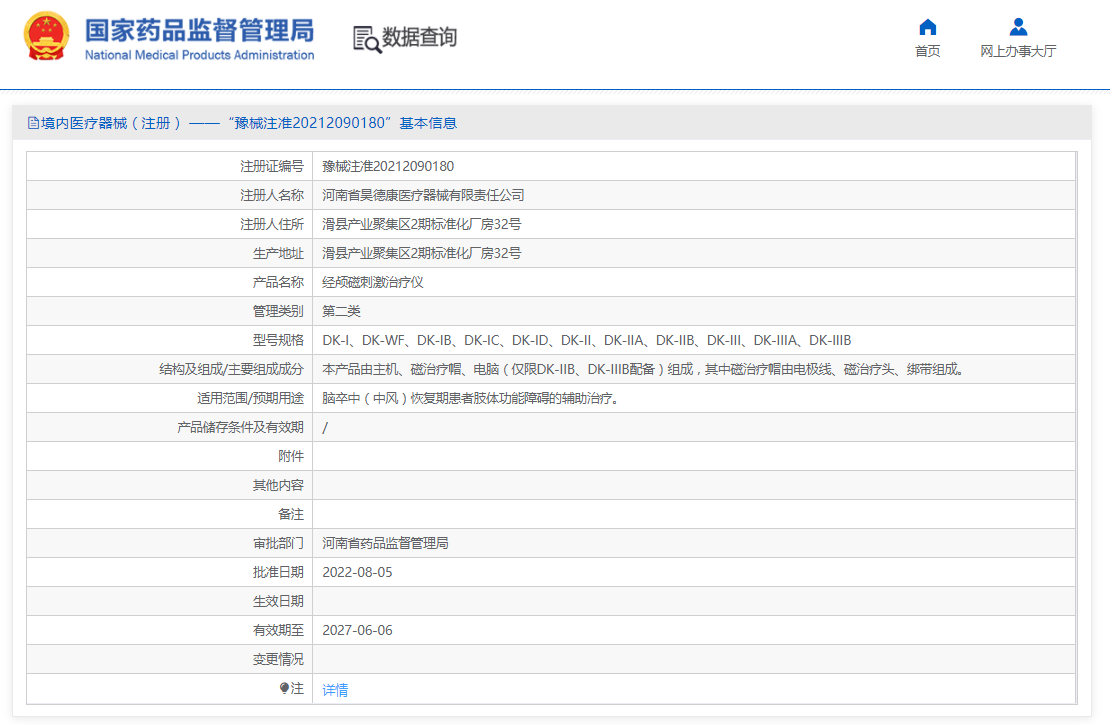Click the 数据查询 heading text
This screenshot has height=725, width=1110.
pyautogui.click(x=419, y=38)
